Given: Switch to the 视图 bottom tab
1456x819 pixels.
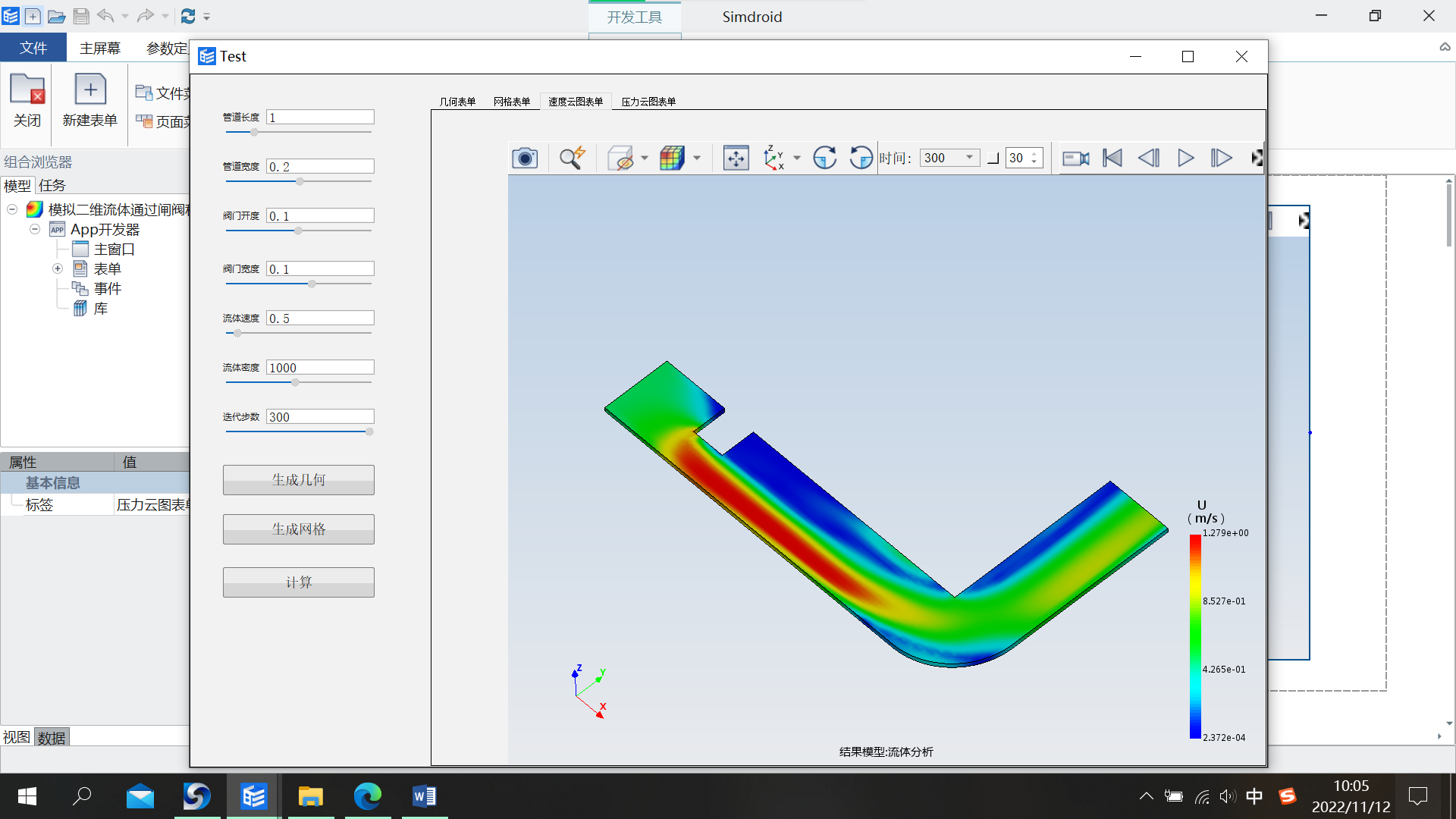Looking at the screenshot, I should (x=17, y=737).
